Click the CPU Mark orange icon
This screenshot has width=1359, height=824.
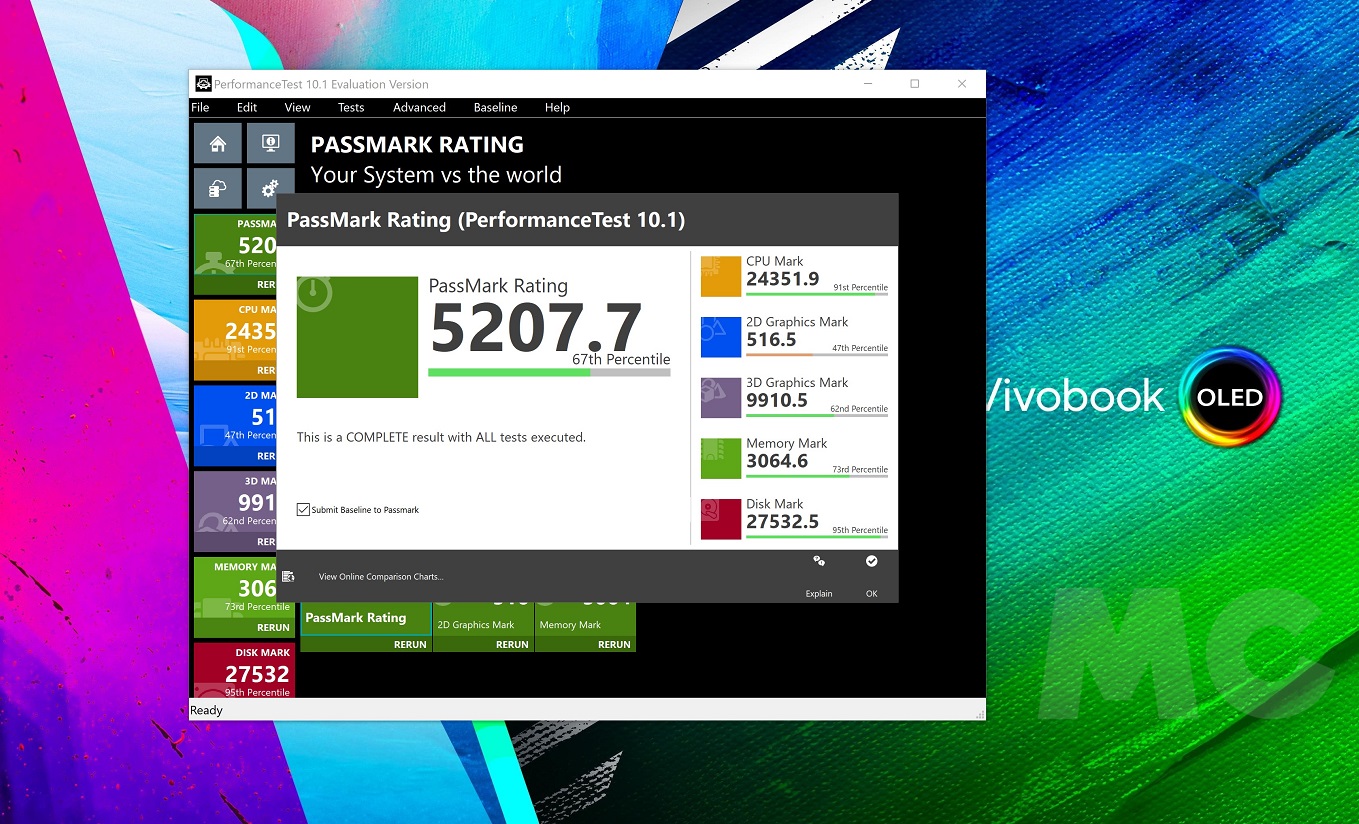(x=720, y=277)
